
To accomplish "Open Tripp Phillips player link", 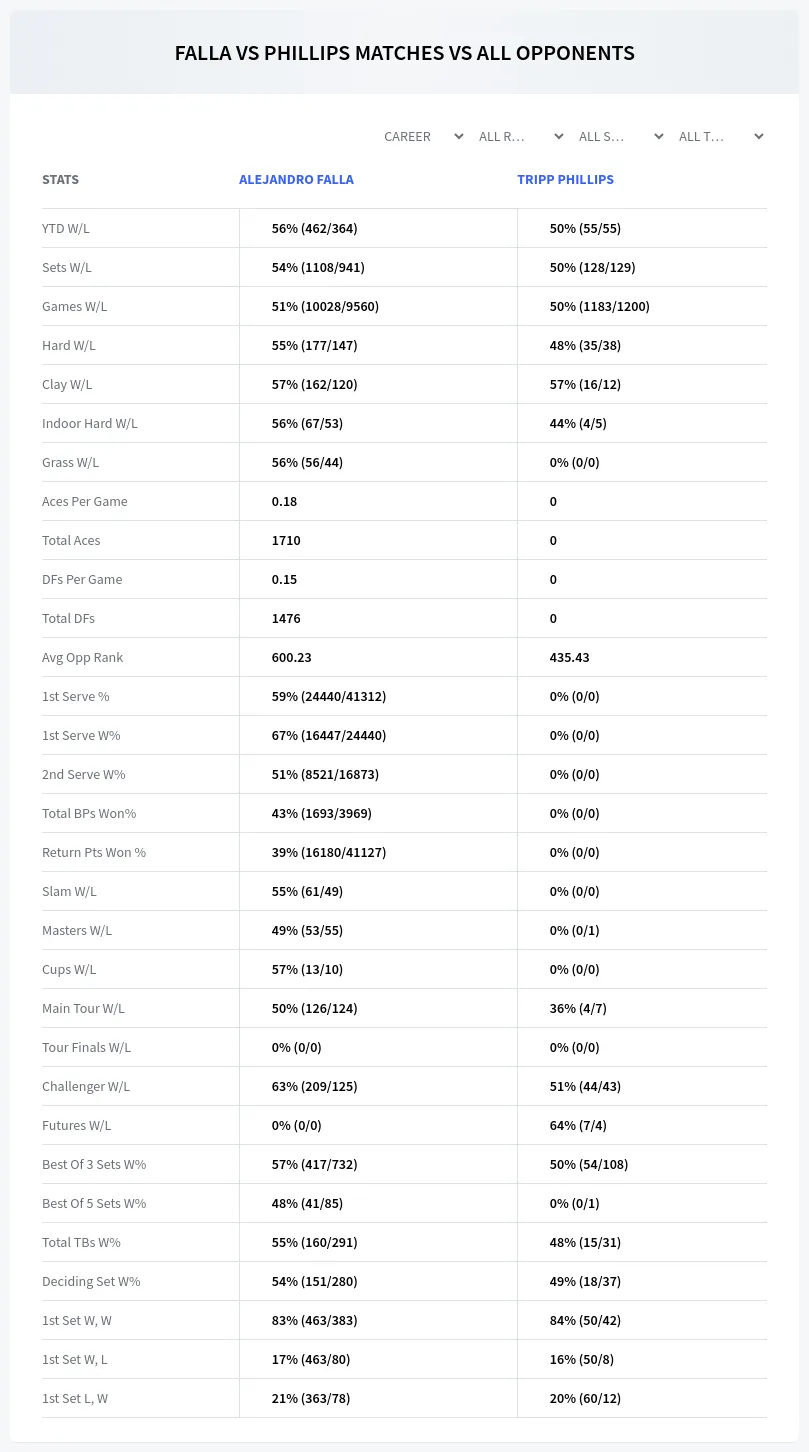I will point(565,180).
